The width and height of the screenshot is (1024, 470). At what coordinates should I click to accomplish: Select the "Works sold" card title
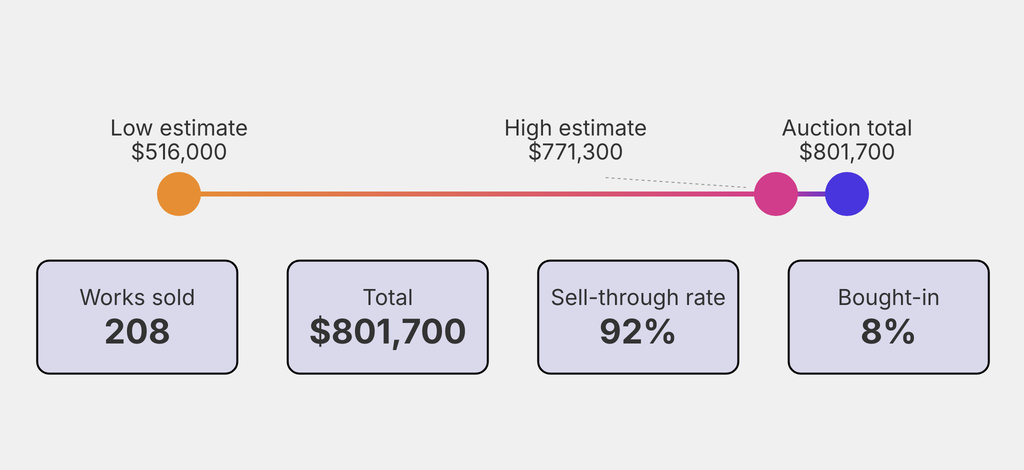pyautogui.click(x=137, y=297)
